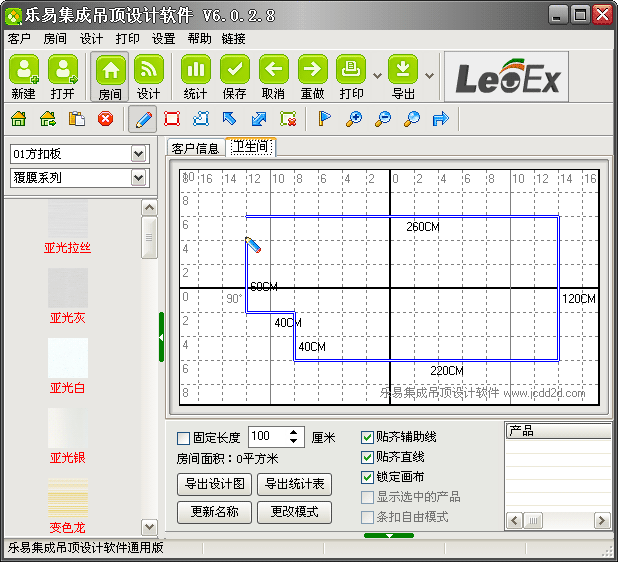Toggle the 固定长度 checkbox

pos(183,438)
